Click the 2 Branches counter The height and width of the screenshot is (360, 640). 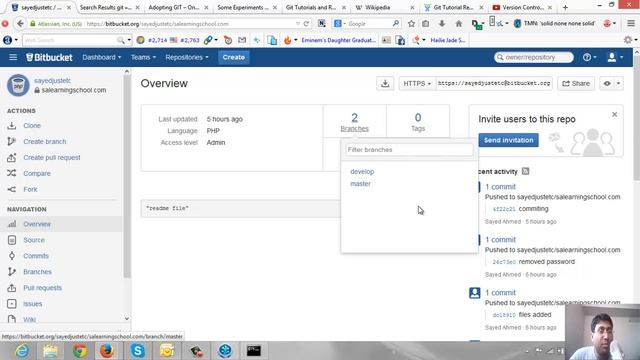354,122
